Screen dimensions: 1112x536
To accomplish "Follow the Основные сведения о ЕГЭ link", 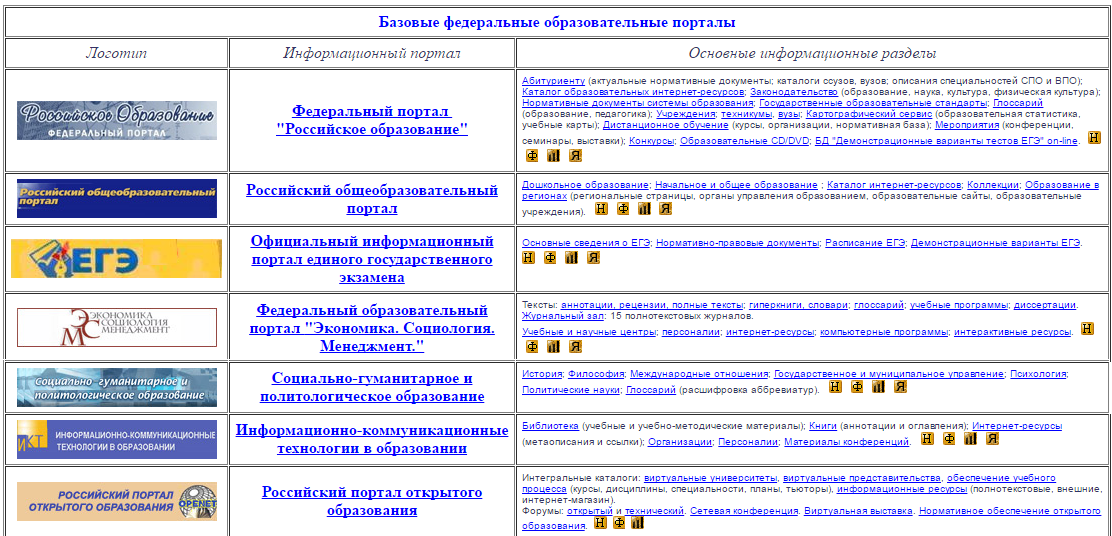I will click(x=586, y=242).
